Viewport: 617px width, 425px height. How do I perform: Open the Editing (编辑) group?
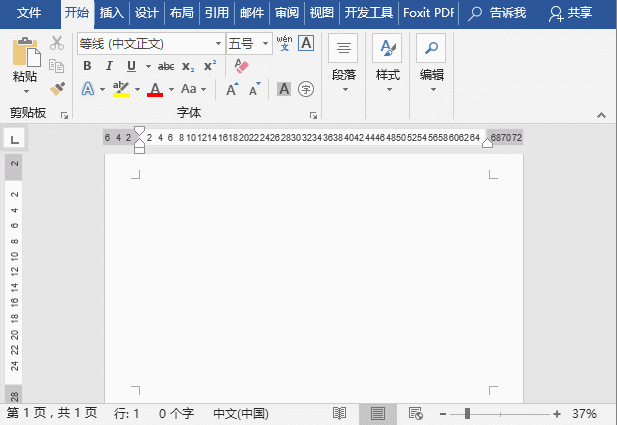[x=432, y=64]
